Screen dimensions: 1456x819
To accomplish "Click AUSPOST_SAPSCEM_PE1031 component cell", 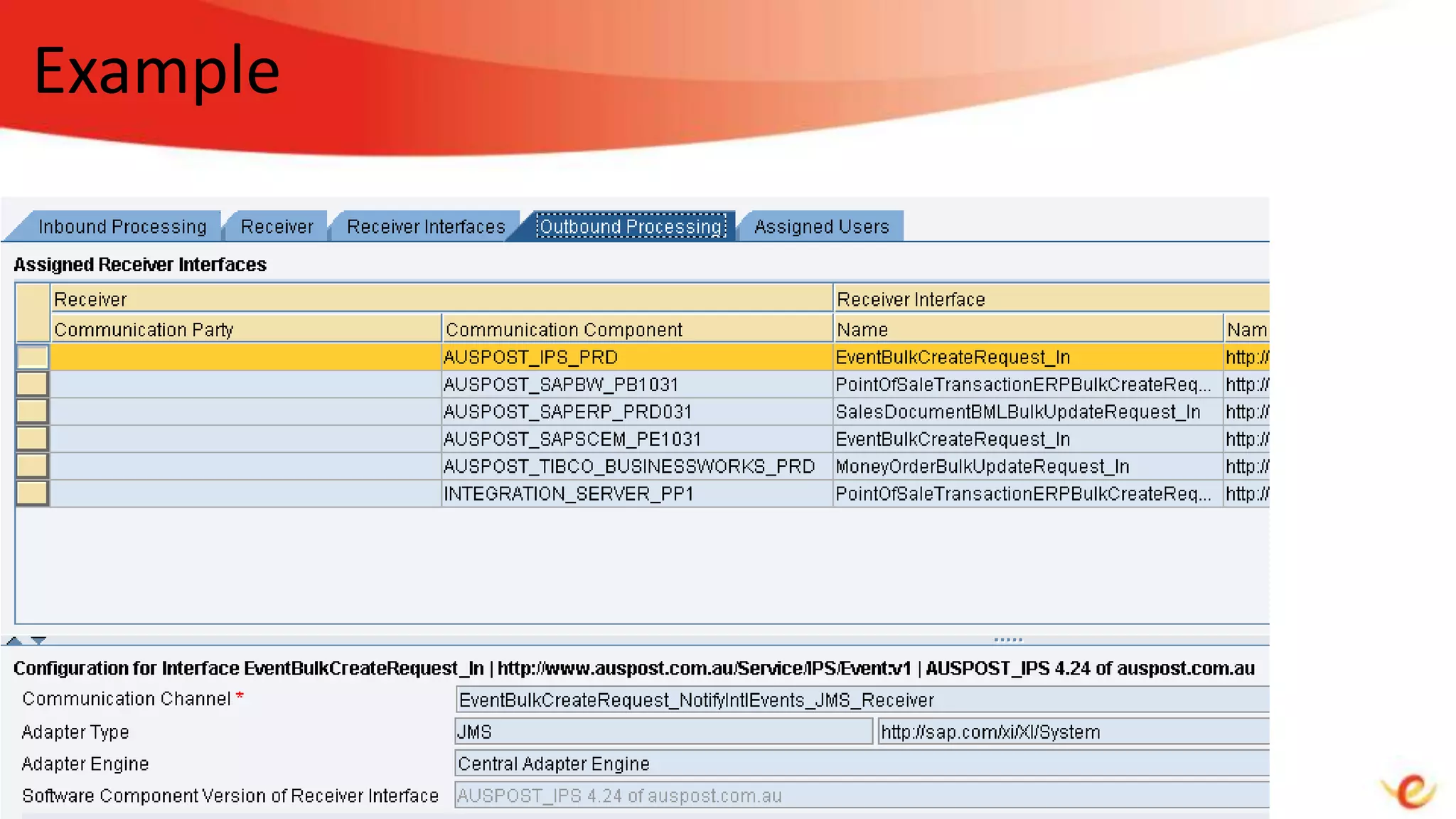I will click(637, 439).
